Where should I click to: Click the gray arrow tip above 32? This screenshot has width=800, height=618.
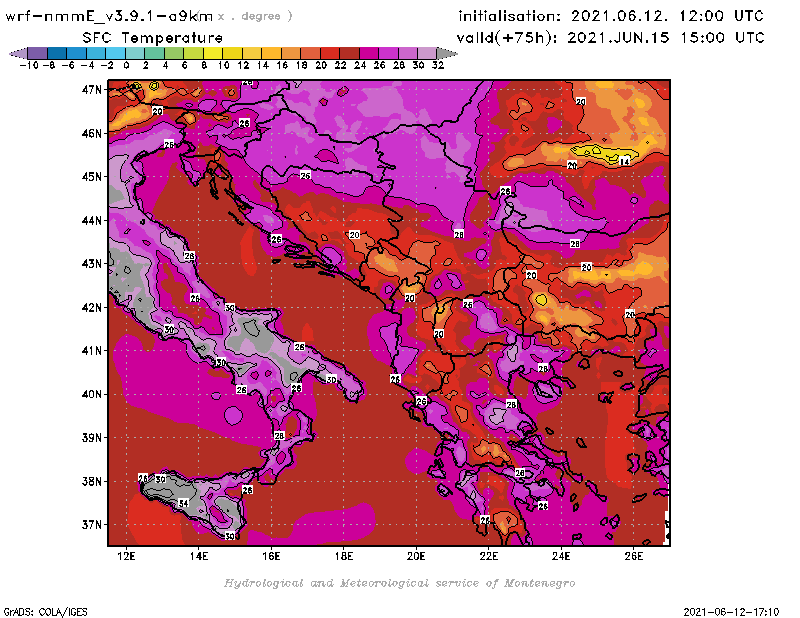point(447,54)
